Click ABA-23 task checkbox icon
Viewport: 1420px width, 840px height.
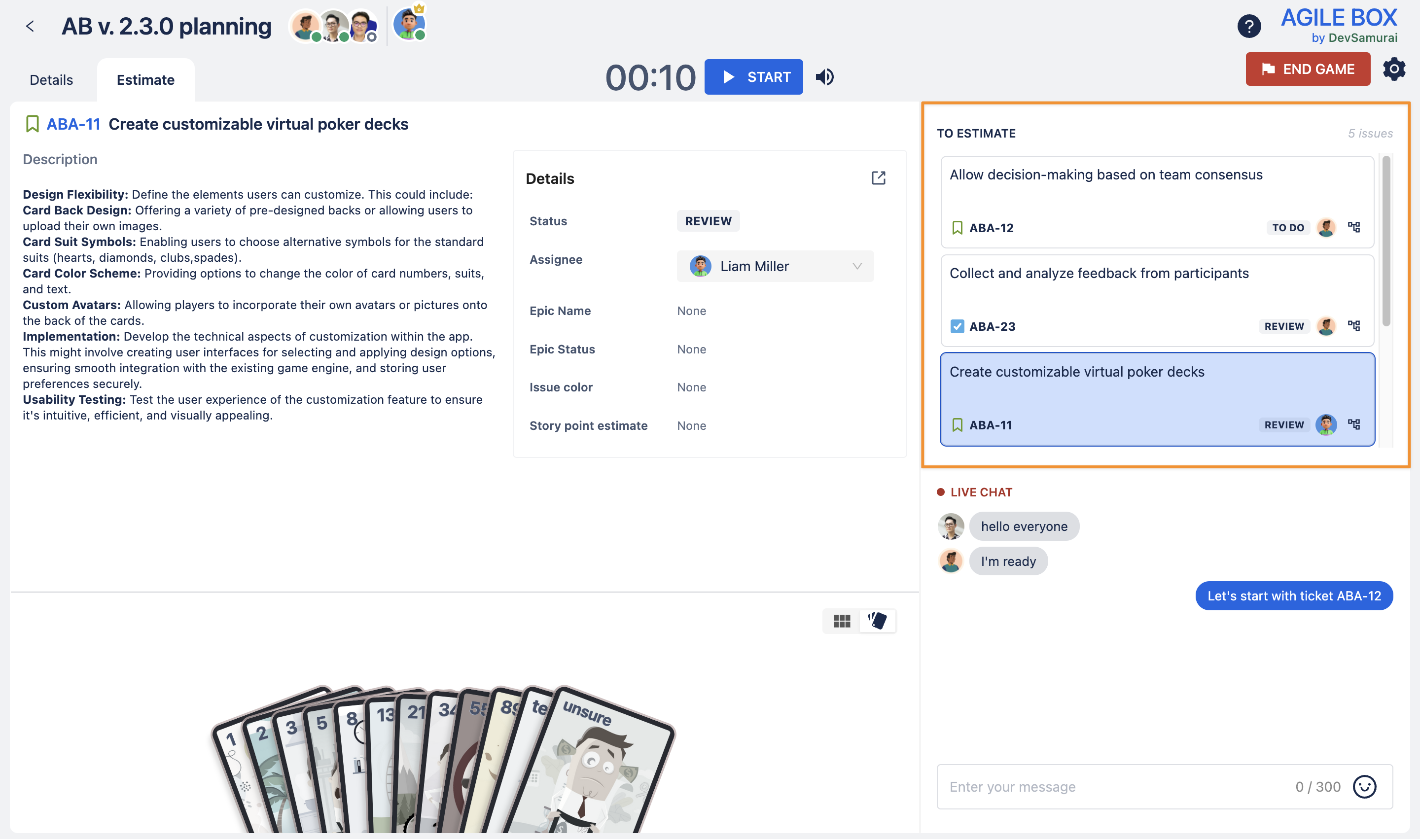pos(957,327)
